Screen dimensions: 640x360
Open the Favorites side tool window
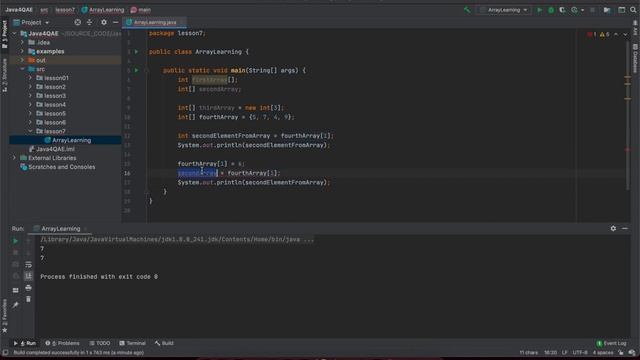click(x=4, y=316)
